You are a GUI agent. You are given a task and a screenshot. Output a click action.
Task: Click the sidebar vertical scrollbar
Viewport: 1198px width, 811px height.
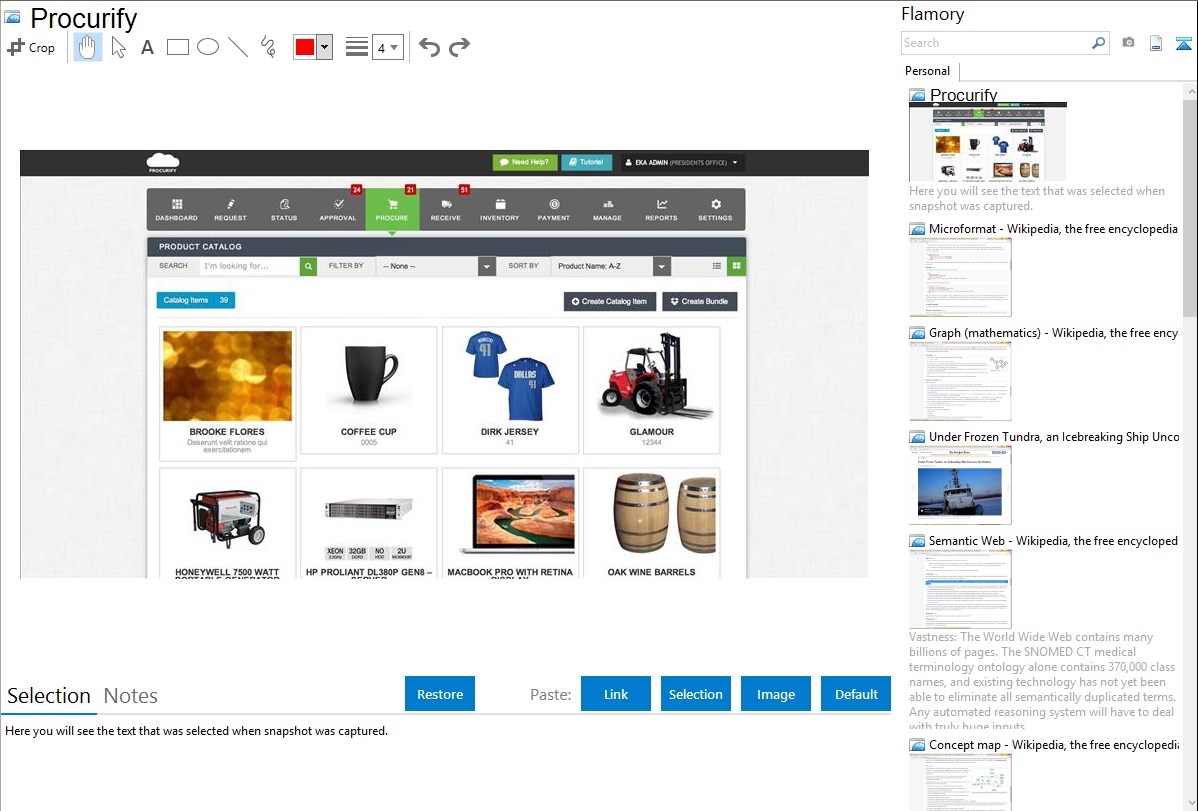click(1190, 208)
